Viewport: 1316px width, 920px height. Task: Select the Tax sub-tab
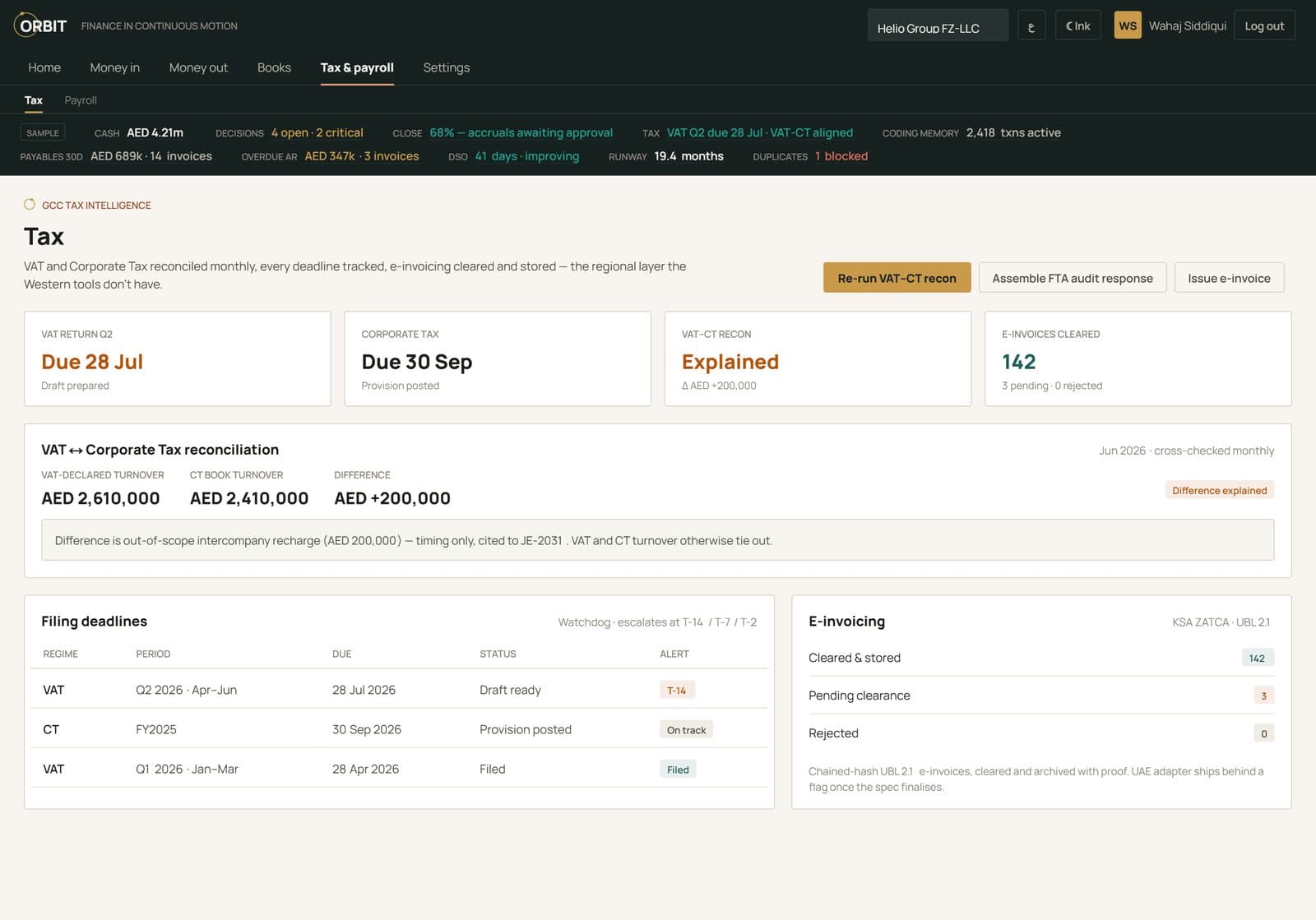pos(34,100)
